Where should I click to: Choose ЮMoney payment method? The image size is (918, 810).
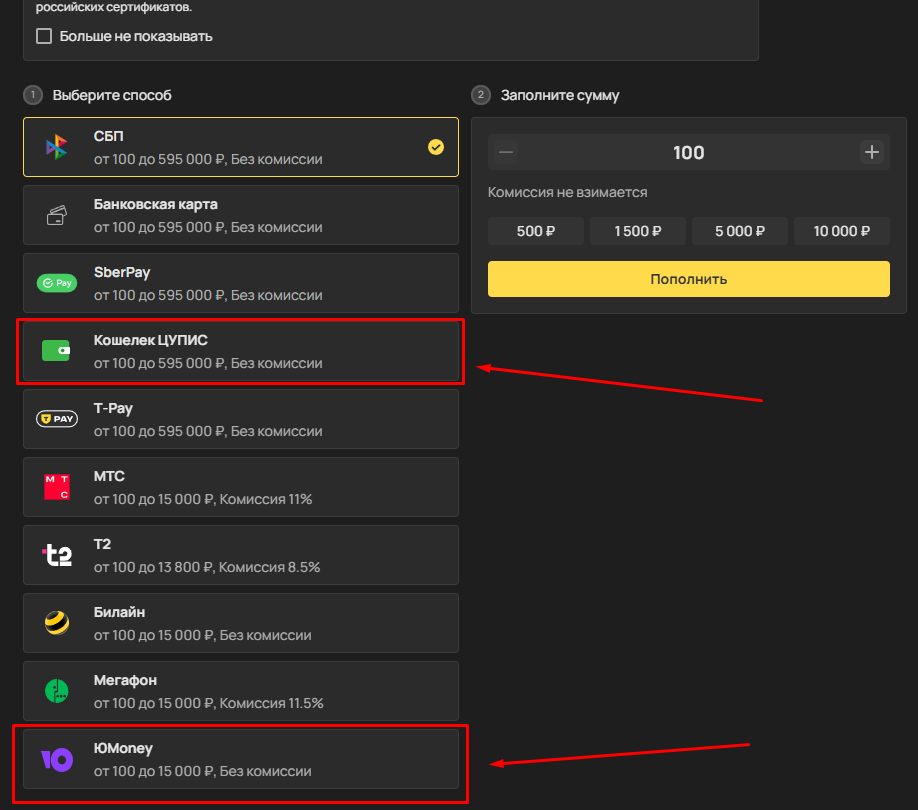241,759
